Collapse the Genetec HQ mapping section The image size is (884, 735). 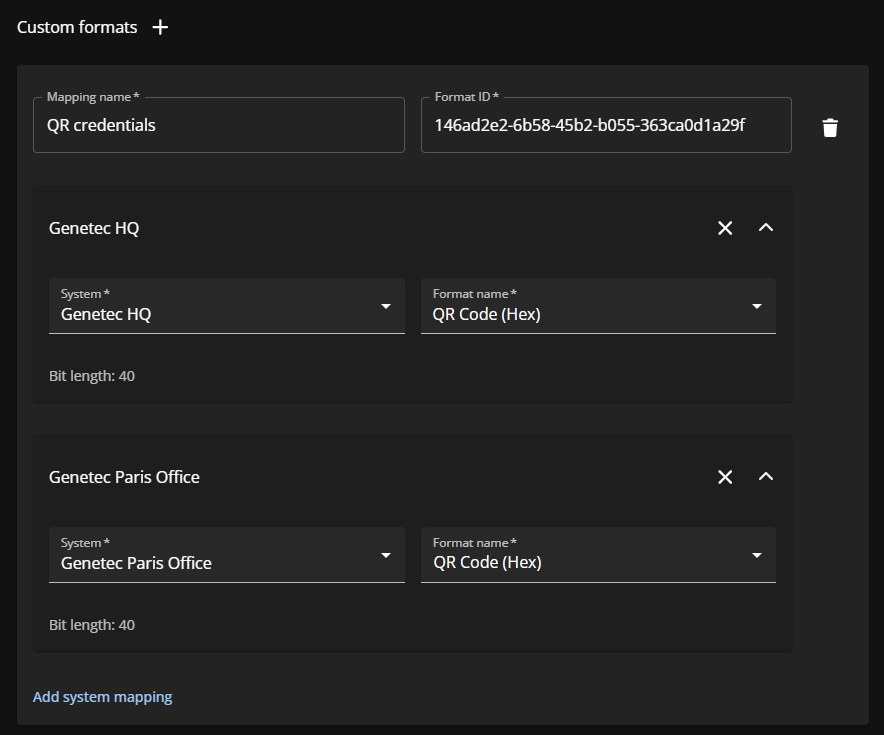766,228
